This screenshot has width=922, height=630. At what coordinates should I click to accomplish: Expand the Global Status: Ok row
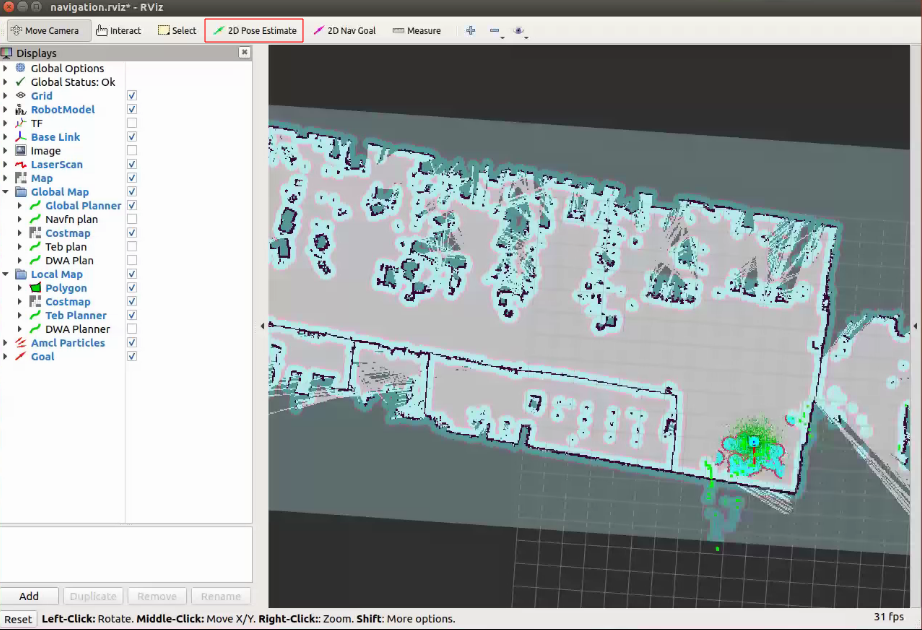tap(5, 82)
